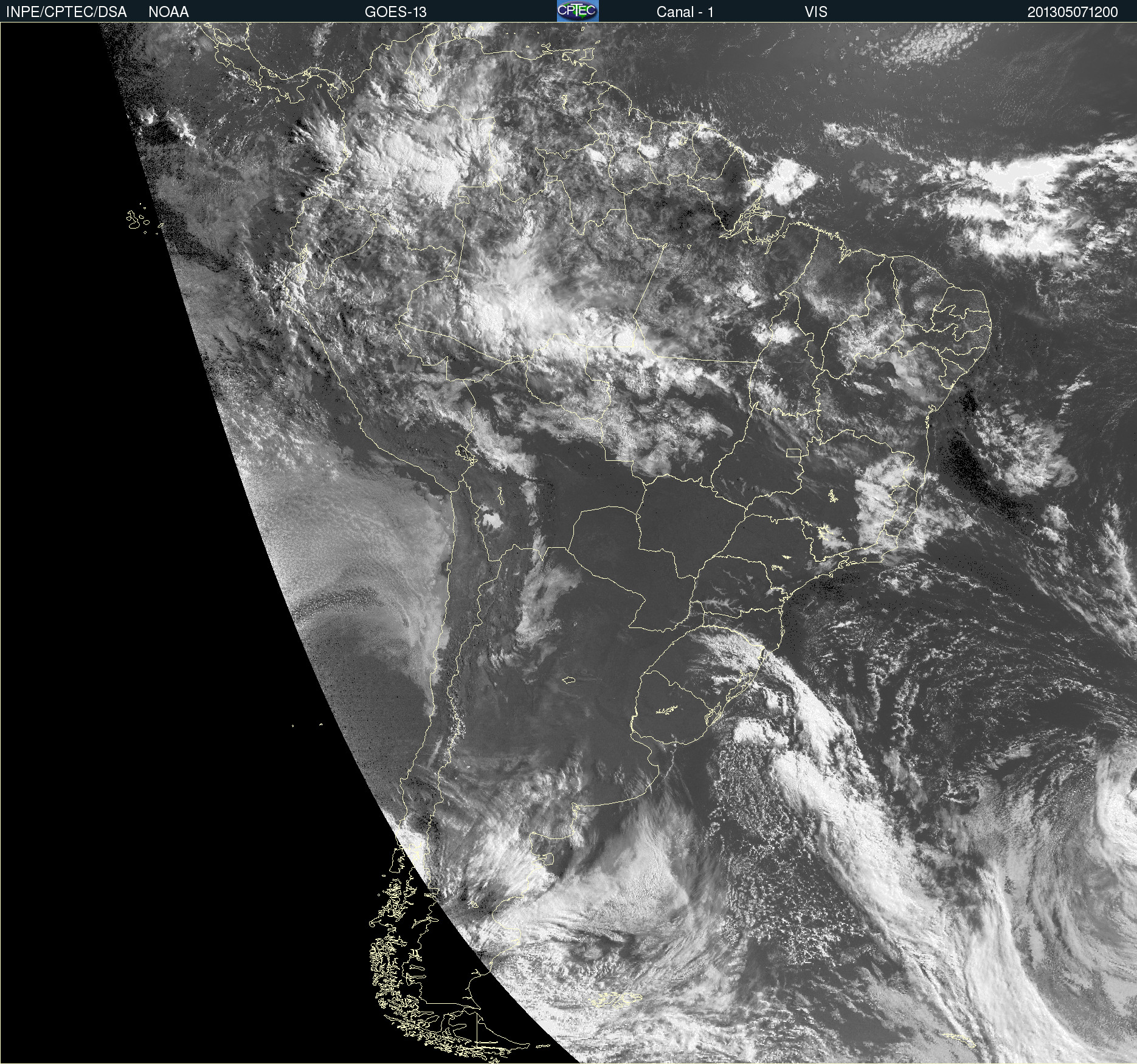Select the NOAA label in header
The width and height of the screenshot is (1137, 1064).
(168, 12)
